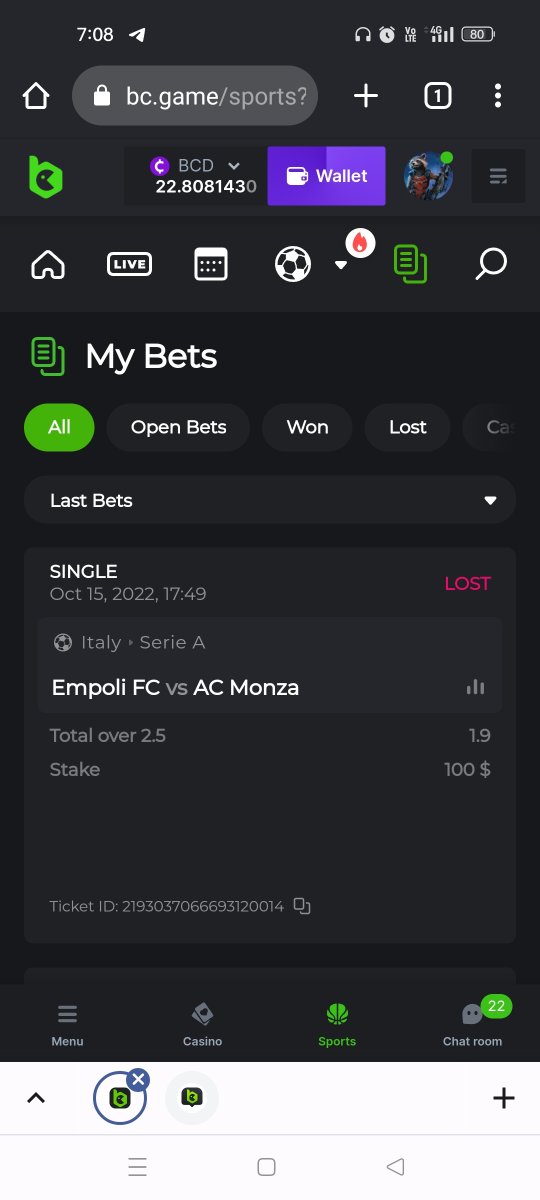Screen dimensions: 540x1200
Task: Select the soccer ball sport icon
Action: [293, 265]
